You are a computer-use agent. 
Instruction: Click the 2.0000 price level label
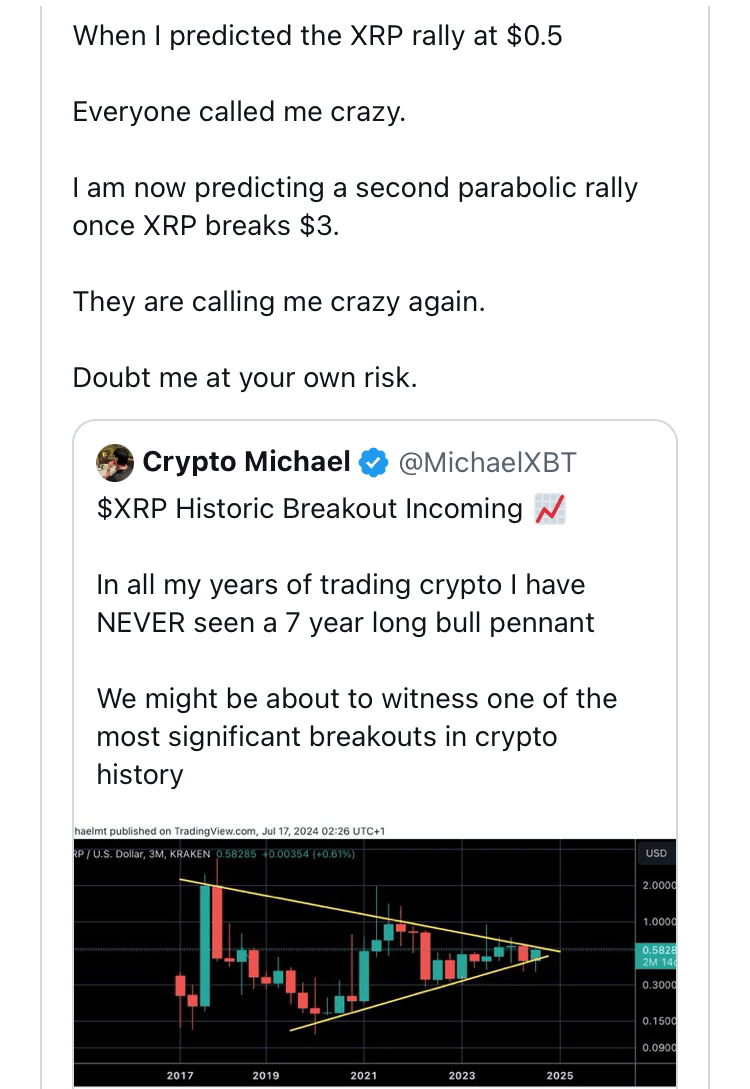[657, 886]
